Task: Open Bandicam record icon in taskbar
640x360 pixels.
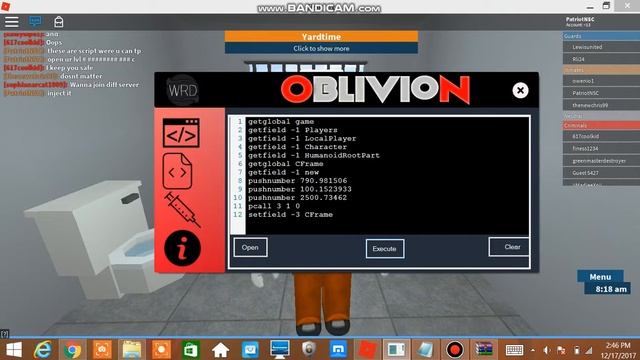Action: point(454,350)
